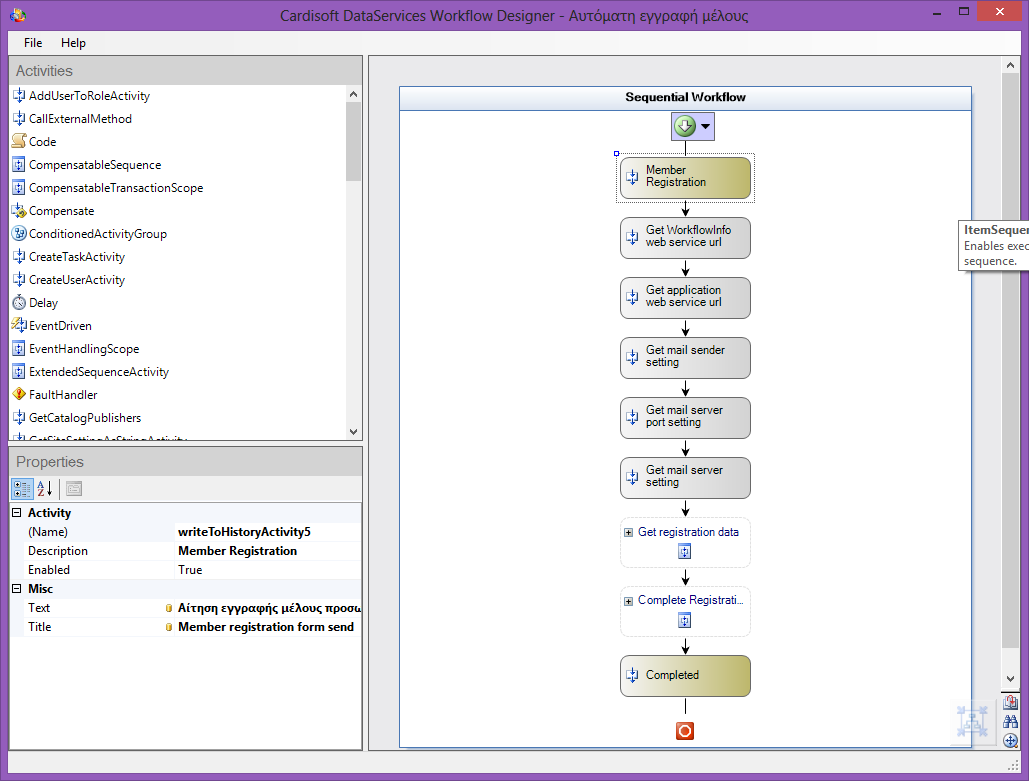Select the ExtendedSequenceActivity icon
This screenshot has height=781, width=1029.
tap(19, 371)
